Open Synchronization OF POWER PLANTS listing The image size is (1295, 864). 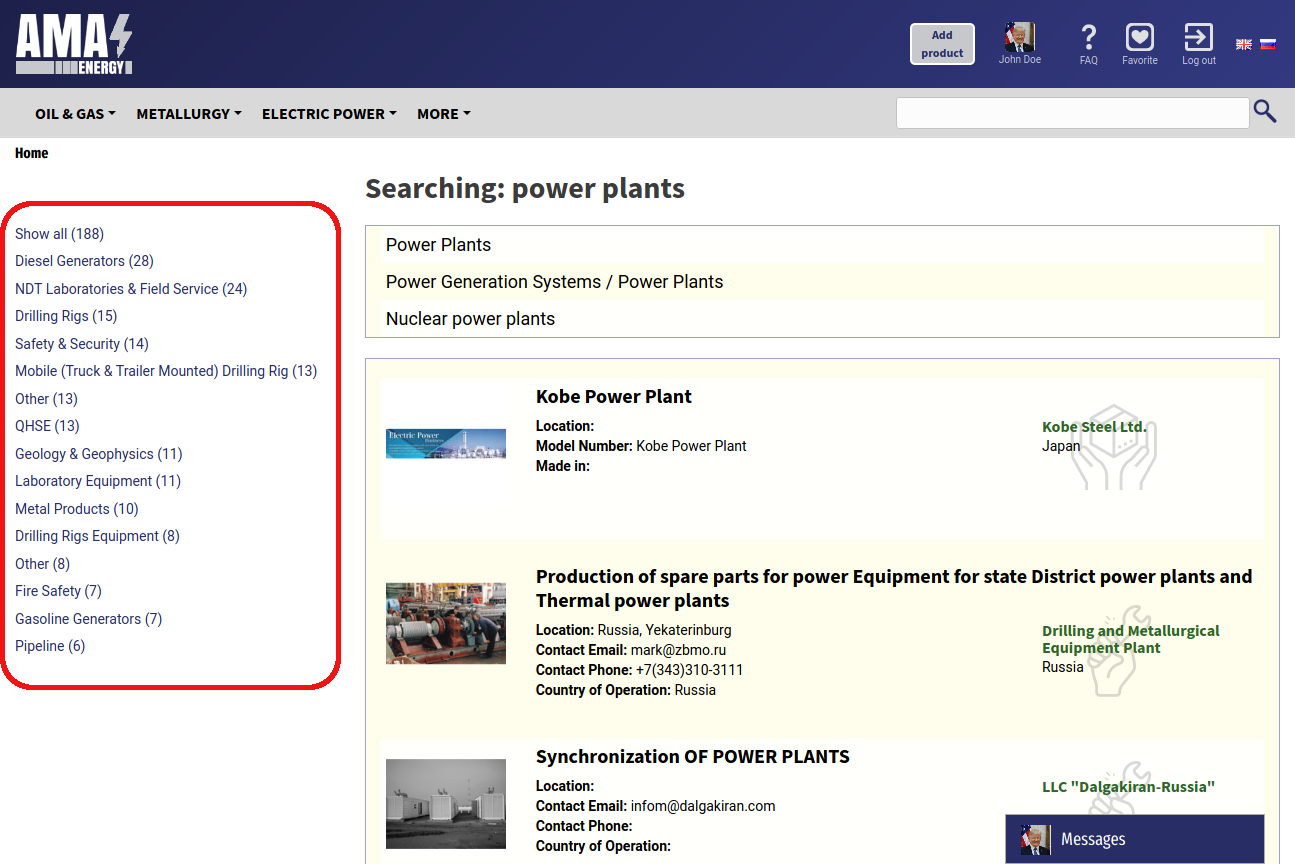(693, 757)
